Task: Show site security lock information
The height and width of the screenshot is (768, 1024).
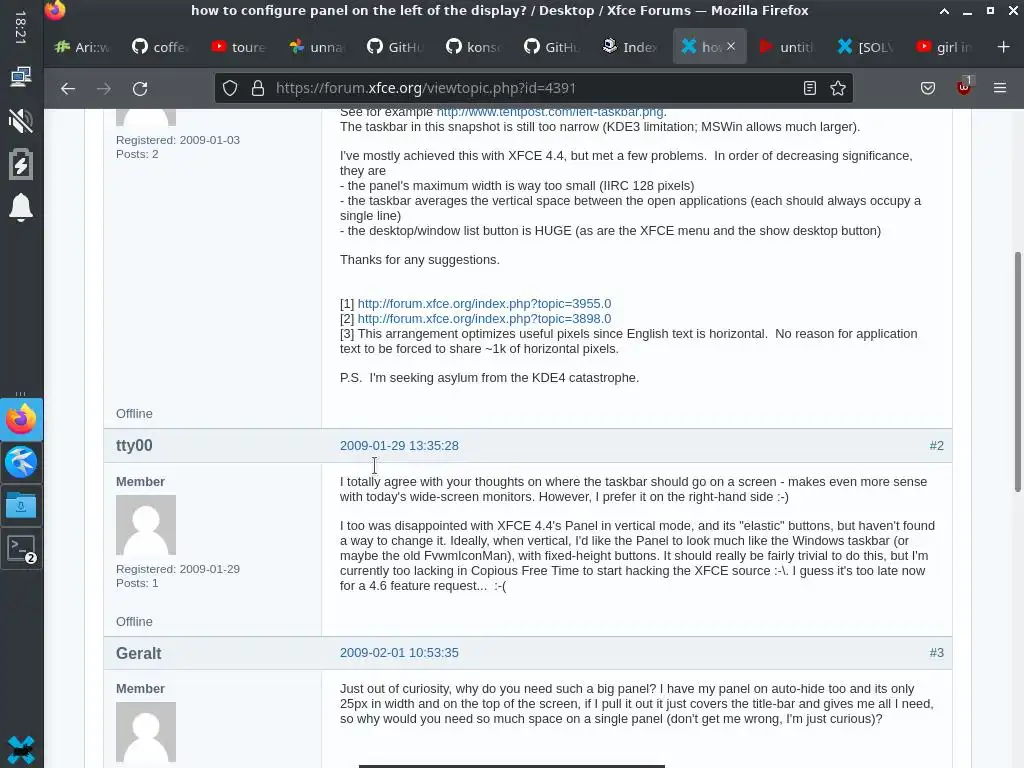Action: tap(258, 88)
